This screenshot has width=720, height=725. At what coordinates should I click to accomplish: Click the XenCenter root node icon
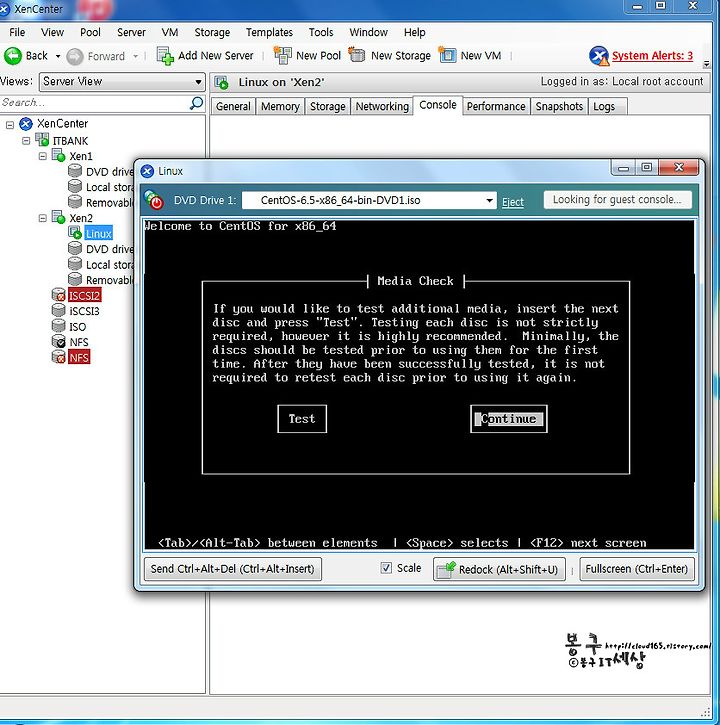(26, 123)
